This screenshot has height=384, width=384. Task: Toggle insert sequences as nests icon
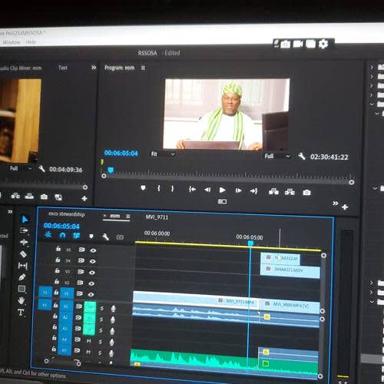point(48,235)
